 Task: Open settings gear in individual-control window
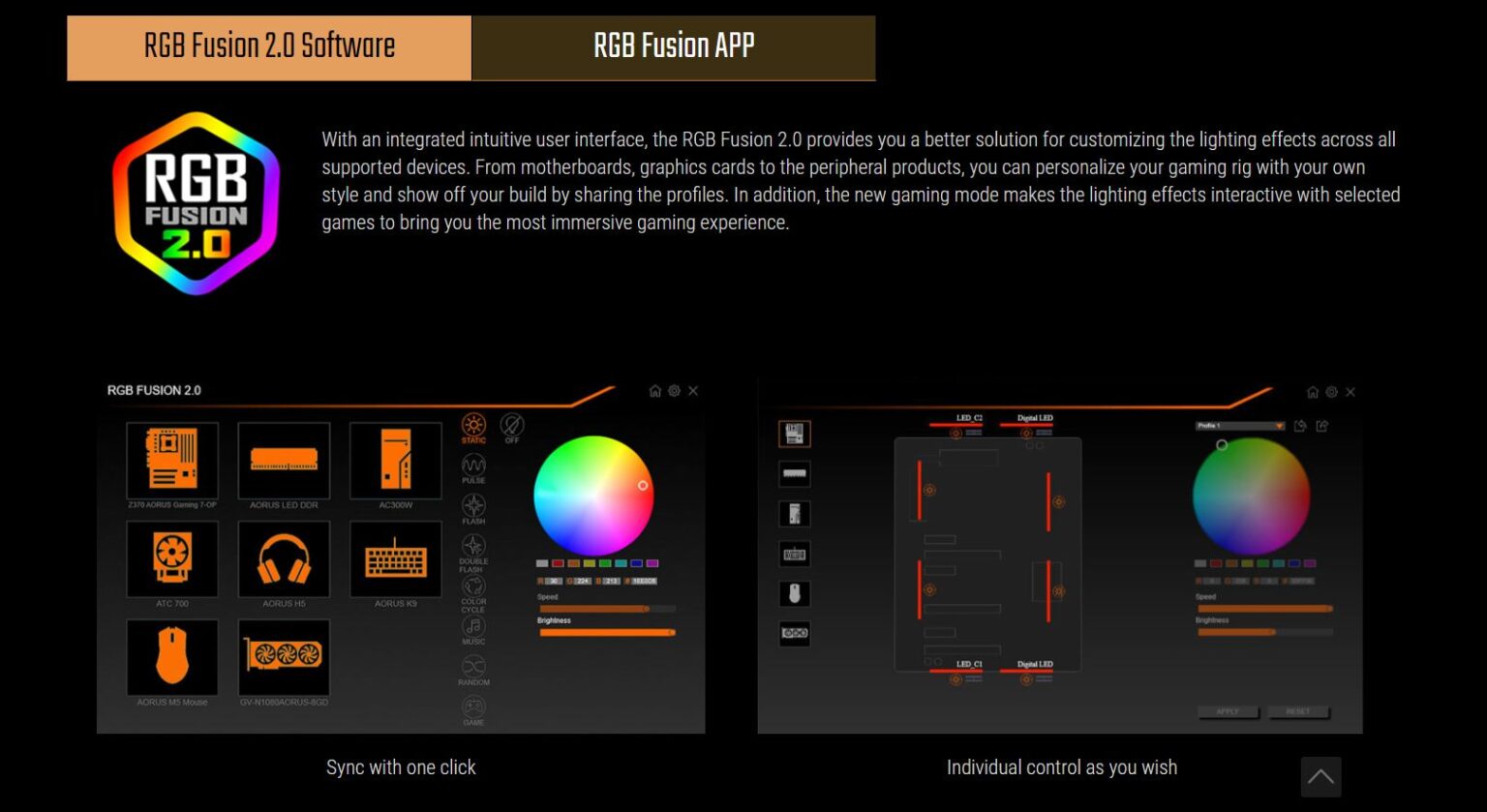(1332, 392)
